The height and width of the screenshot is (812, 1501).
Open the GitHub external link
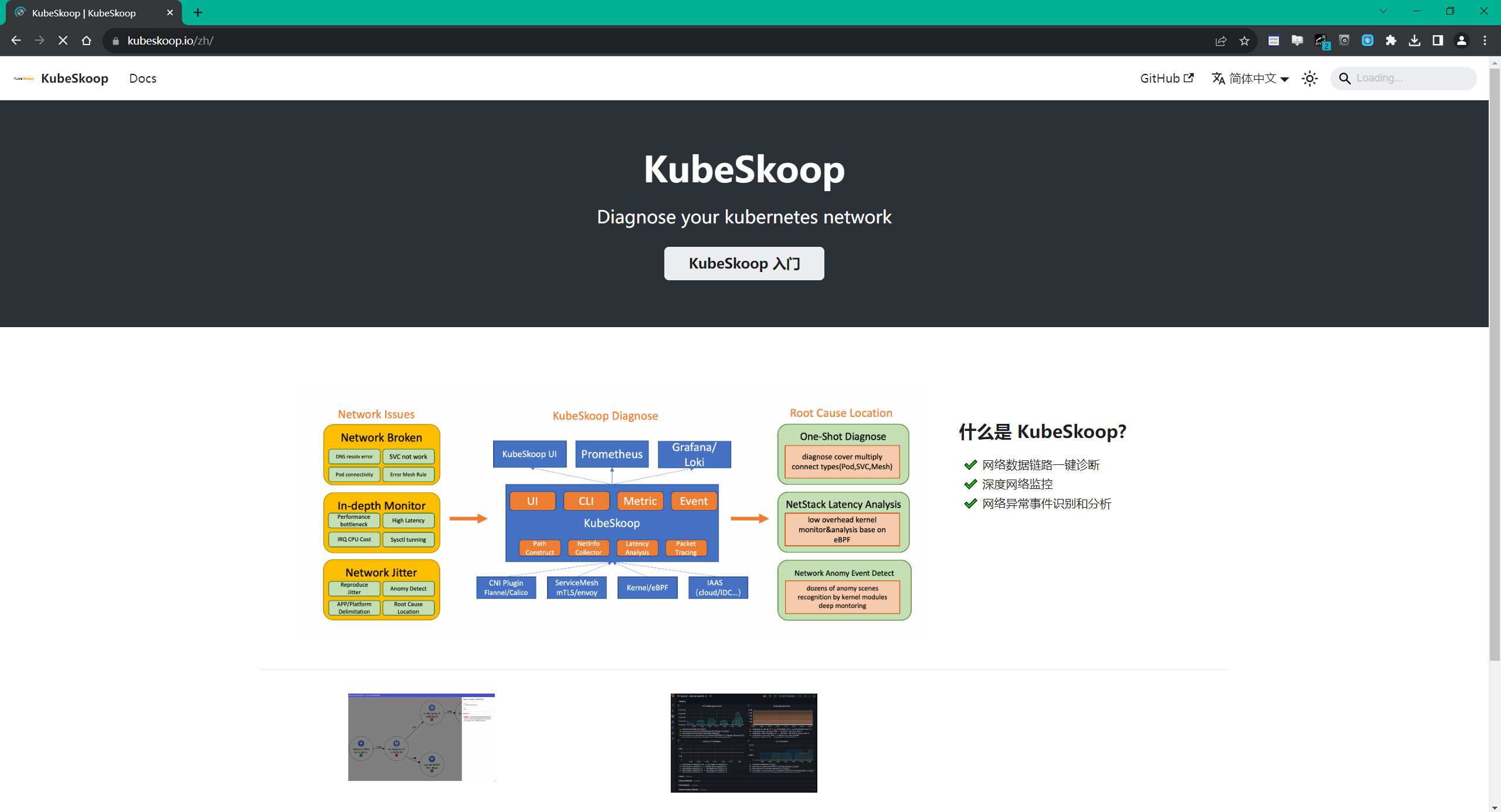(x=1166, y=79)
